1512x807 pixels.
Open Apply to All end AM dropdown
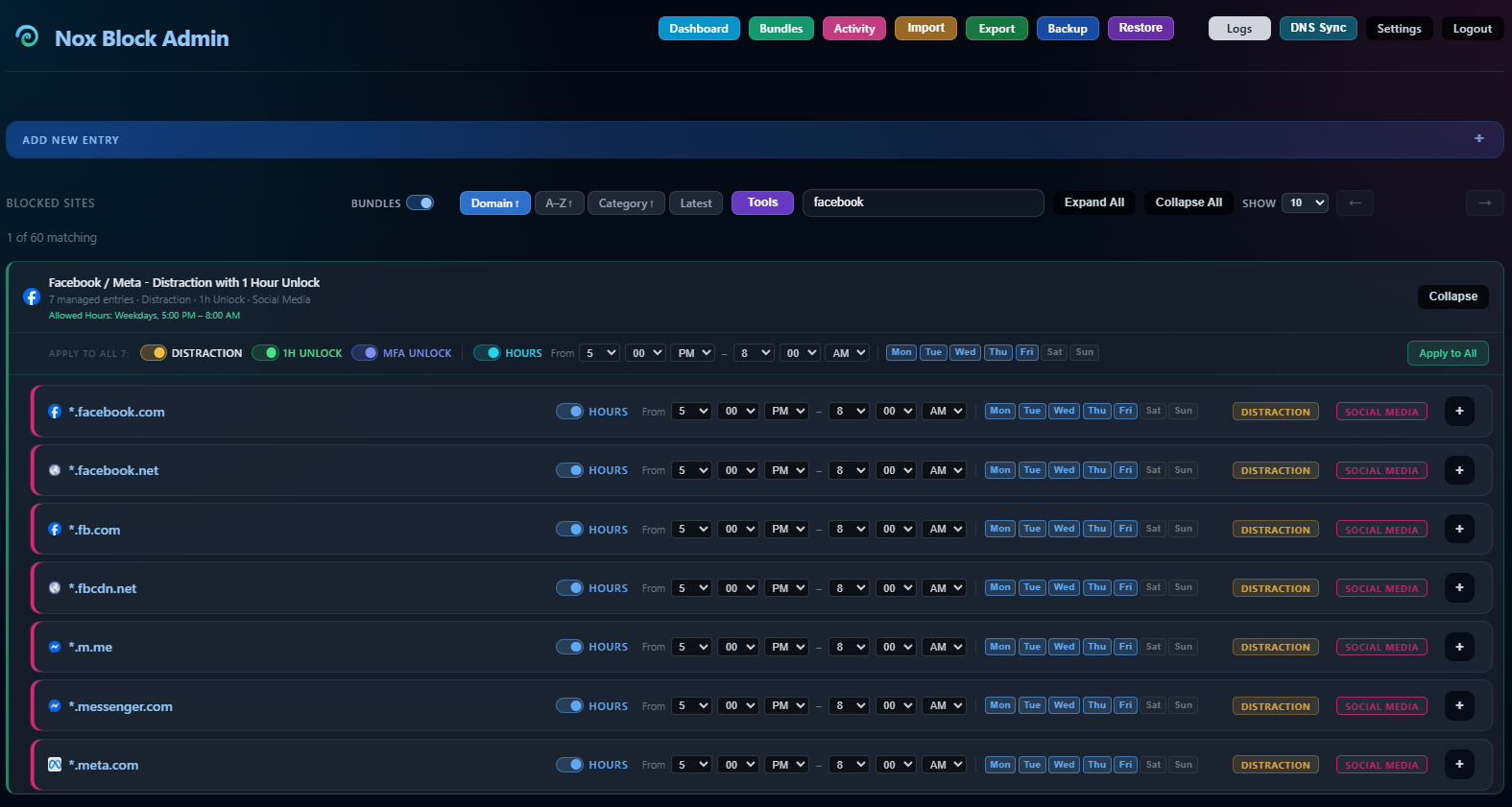click(x=848, y=353)
